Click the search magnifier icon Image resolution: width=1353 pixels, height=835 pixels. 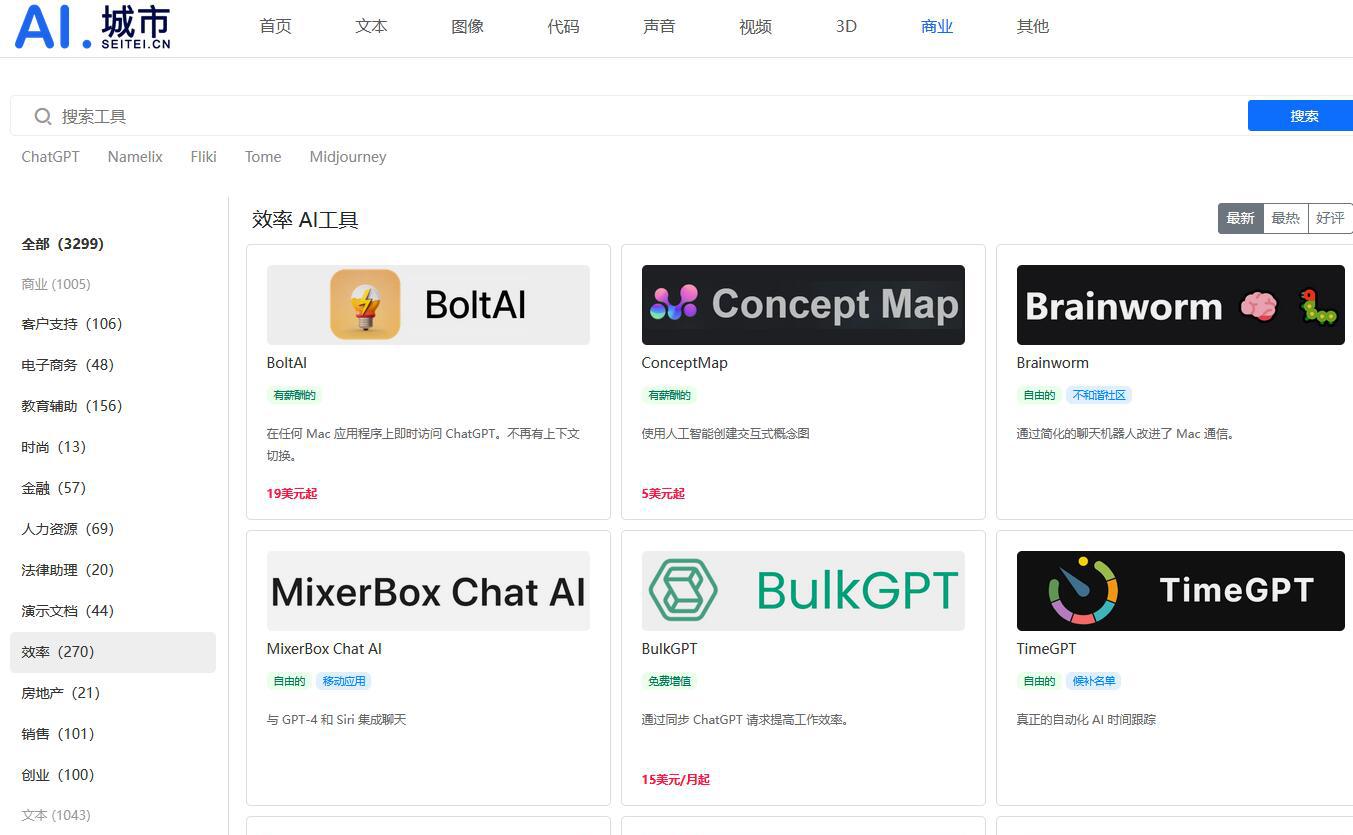pos(43,116)
